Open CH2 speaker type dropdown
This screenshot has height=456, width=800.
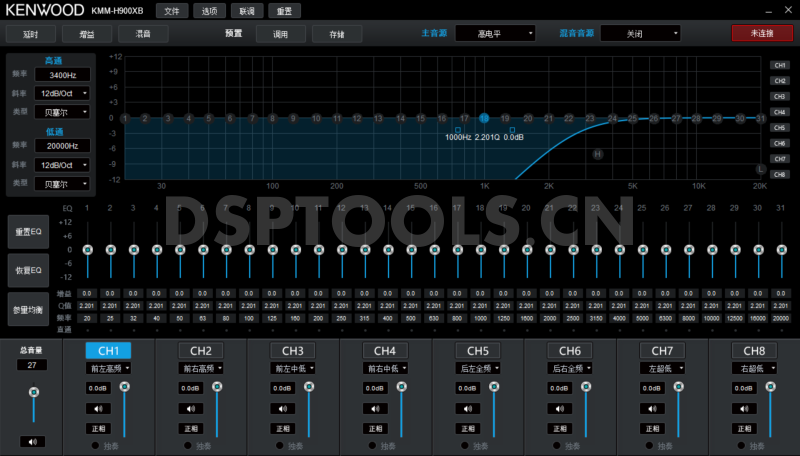[x=200, y=368]
